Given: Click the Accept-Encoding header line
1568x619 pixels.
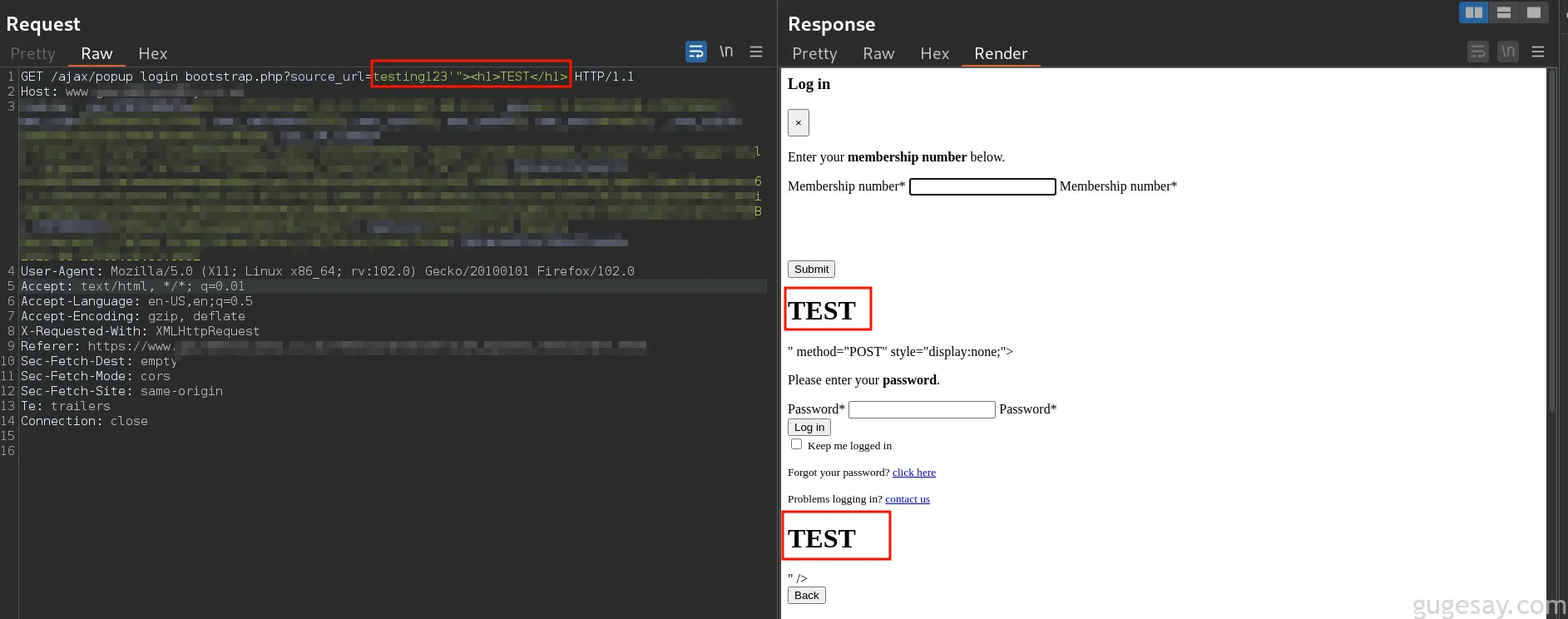Looking at the screenshot, I should coord(133,316).
